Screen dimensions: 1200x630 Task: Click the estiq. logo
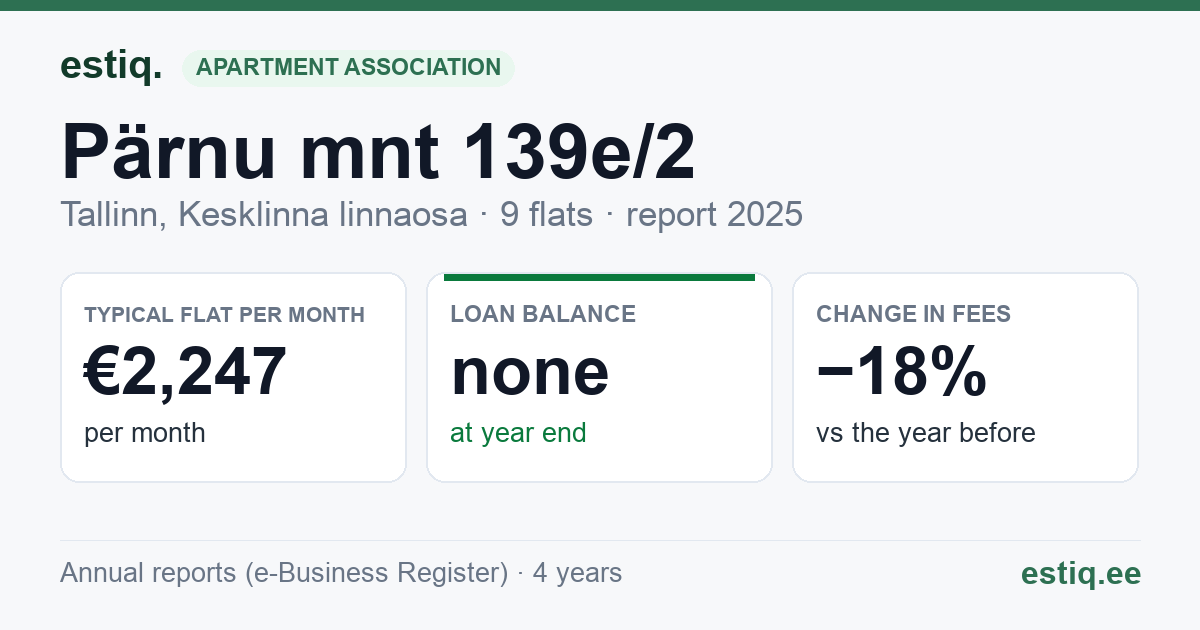click(111, 66)
